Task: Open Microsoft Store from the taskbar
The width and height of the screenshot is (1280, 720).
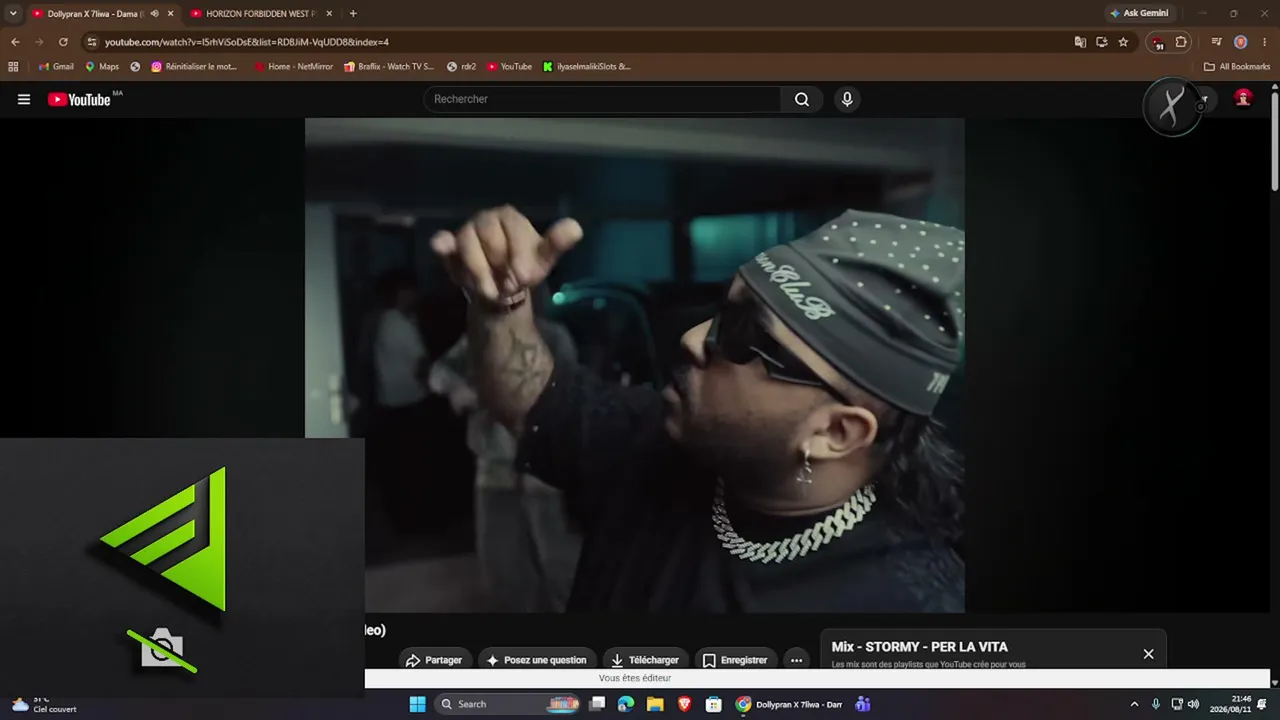Action: (714, 704)
